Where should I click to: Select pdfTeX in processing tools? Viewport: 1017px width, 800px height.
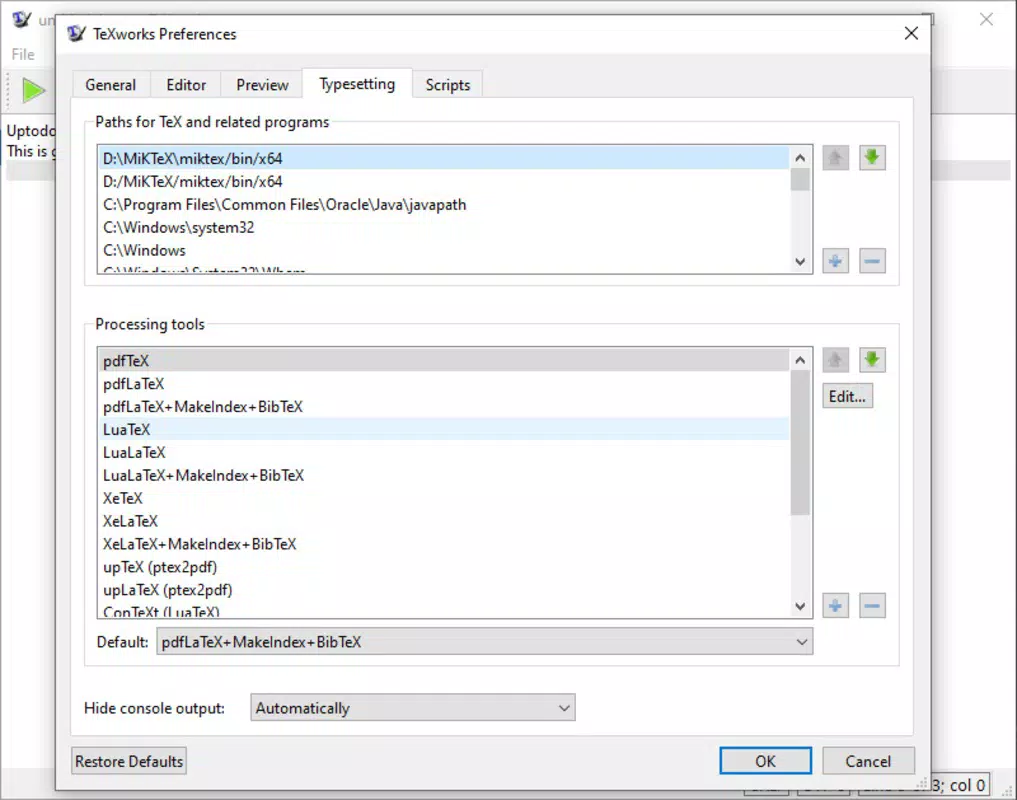pyautogui.click(x=444, y=361)
